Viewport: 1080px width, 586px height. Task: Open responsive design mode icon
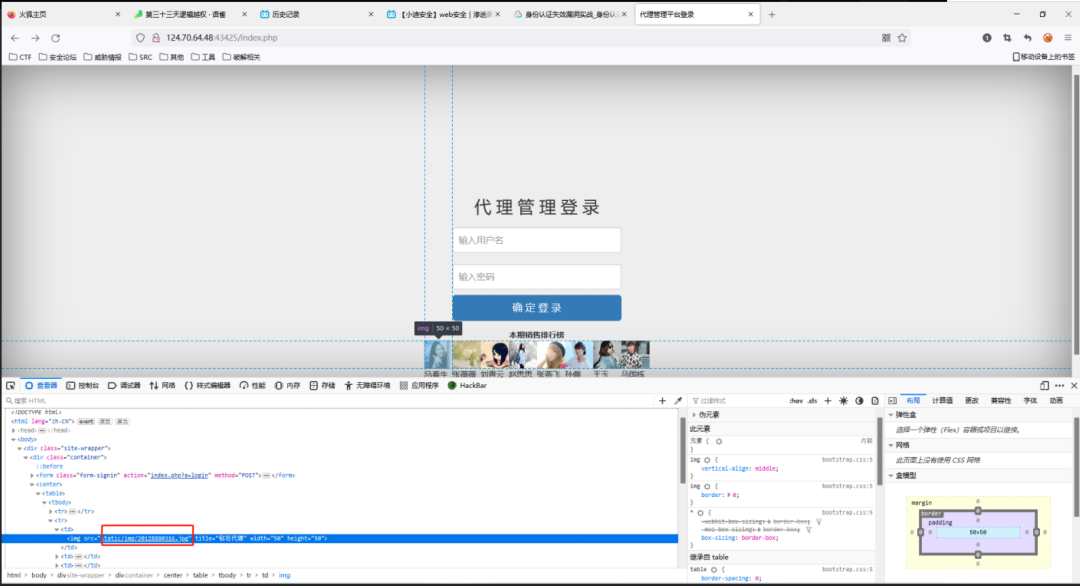click(x=1044, y=386)
